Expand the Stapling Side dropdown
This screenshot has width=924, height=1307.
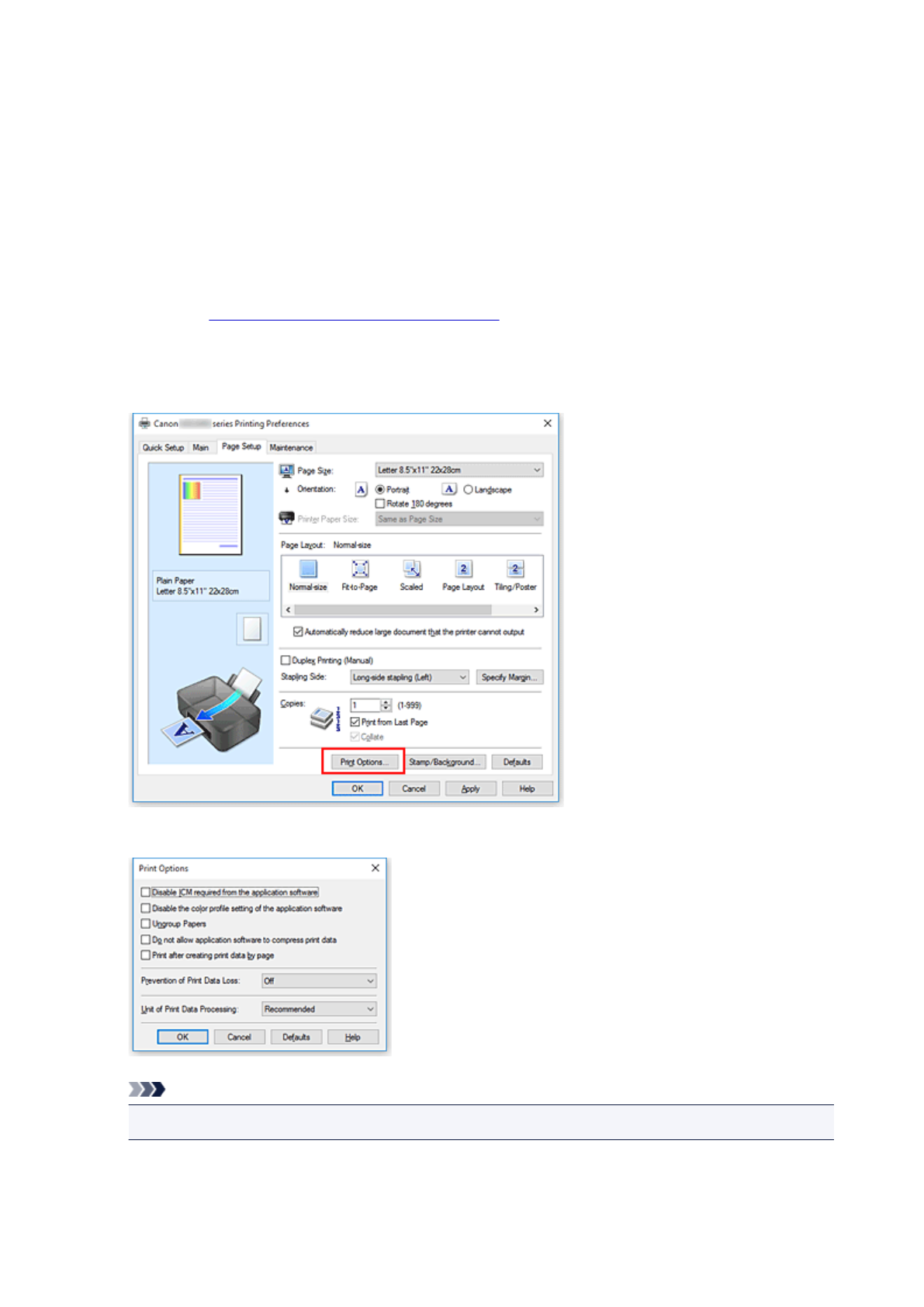[x=410, y=678]
